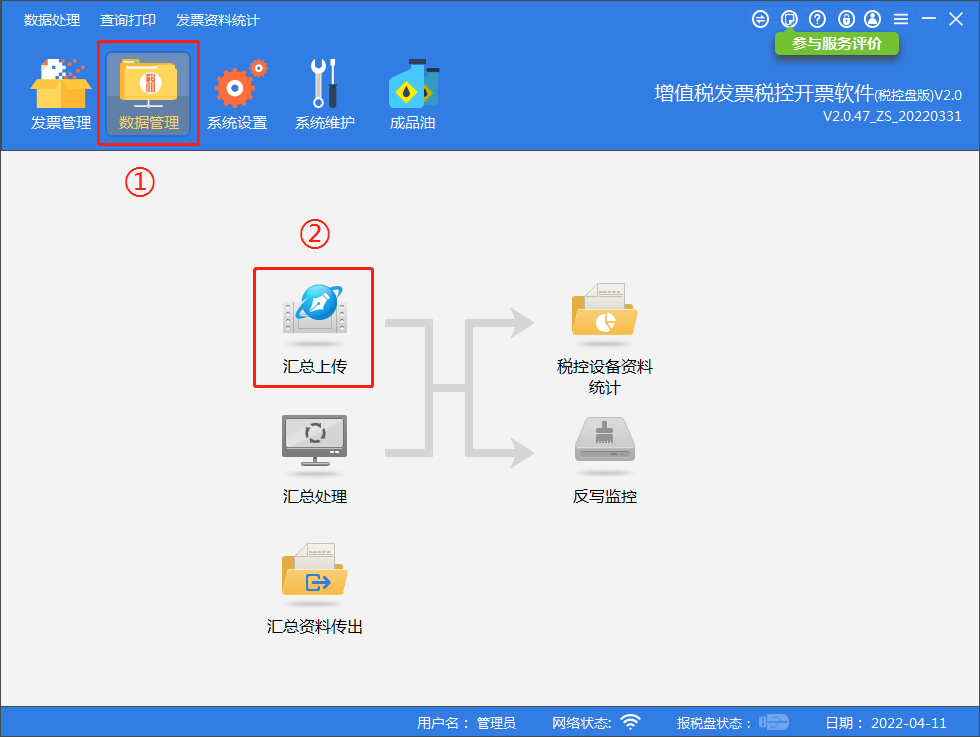Open the hamburger menu icon
The width and height of the screenshot is (980, 737).
901,19
